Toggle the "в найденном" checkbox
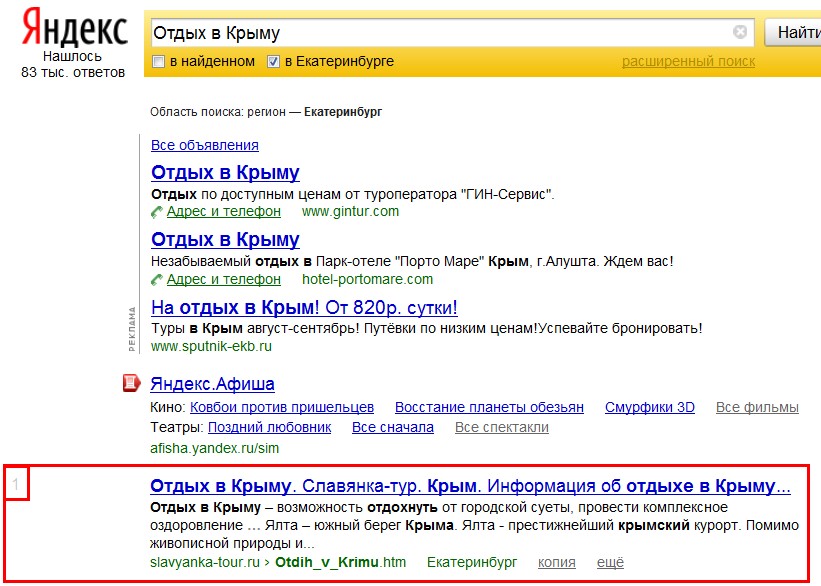This screenshot has height=586, width=821. tap(158, 62)
